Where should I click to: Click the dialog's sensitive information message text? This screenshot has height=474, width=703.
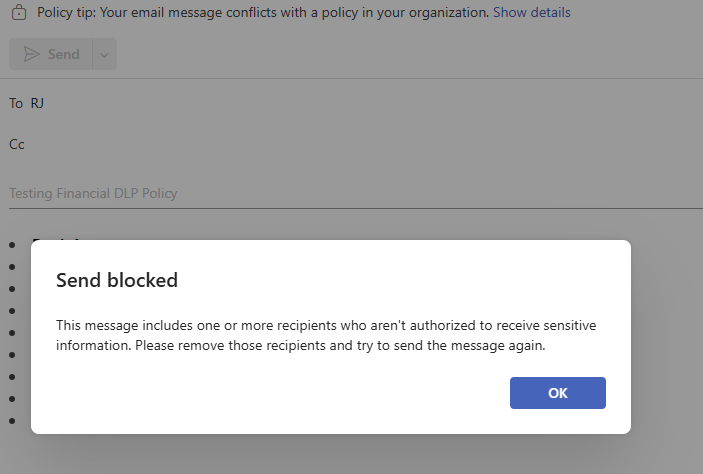pos(326,335)
